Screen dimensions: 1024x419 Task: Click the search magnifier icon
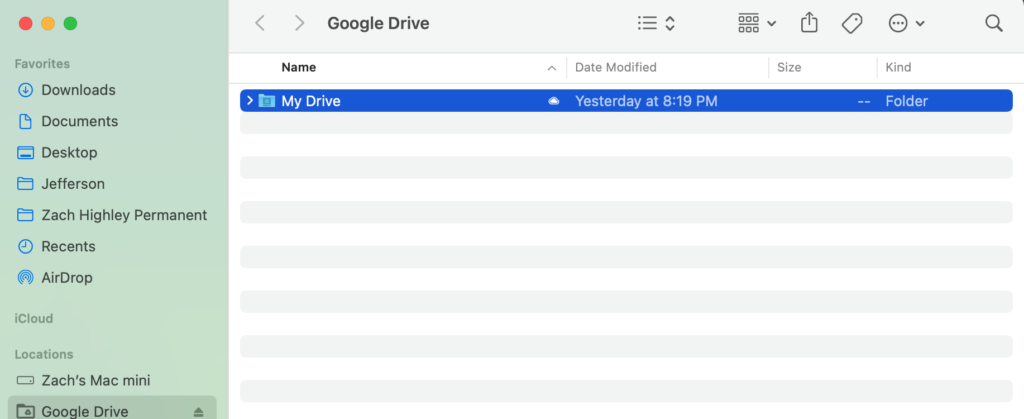tap(993, 23)
